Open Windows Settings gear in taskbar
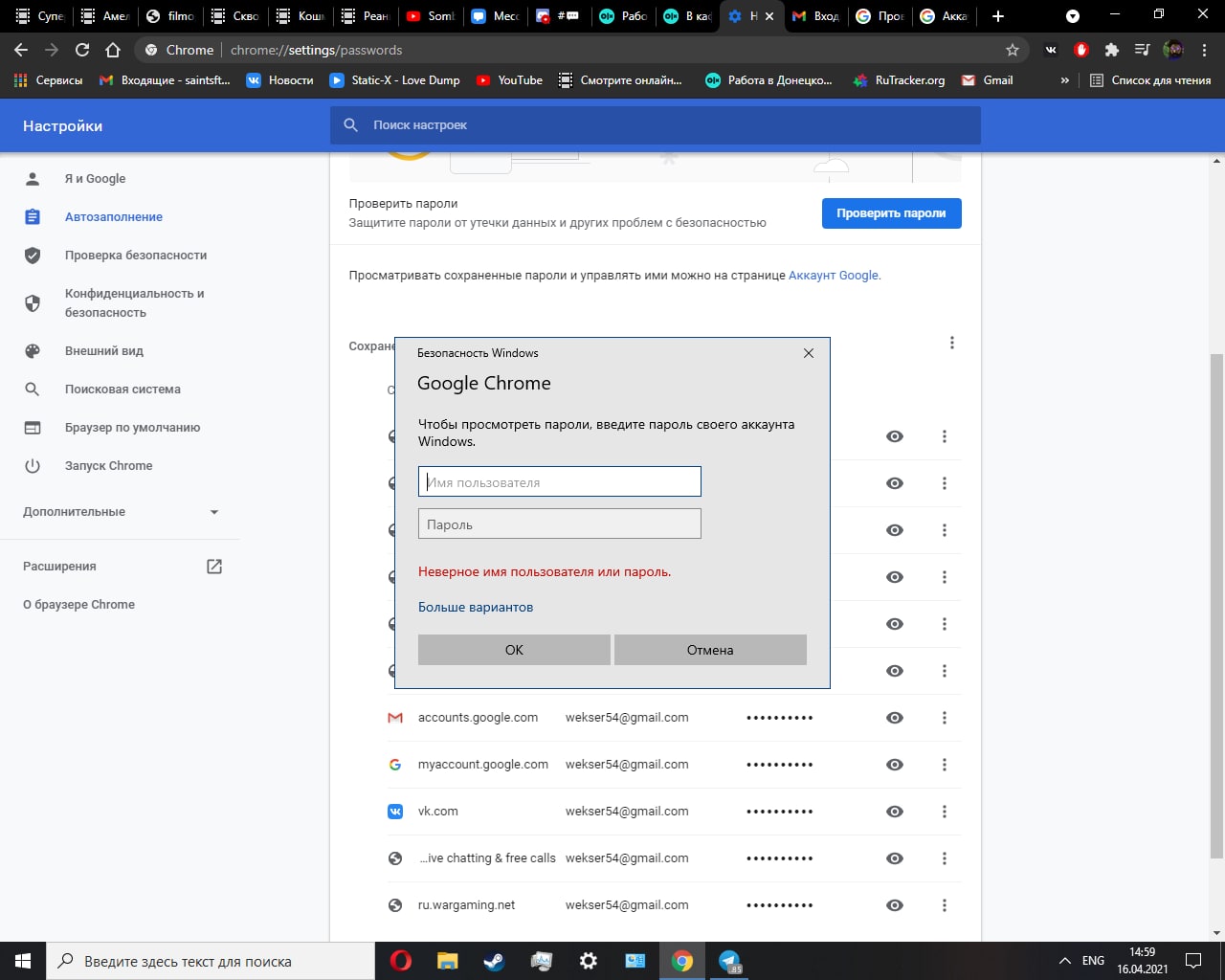This screenshot has height=980, width=1225. coord(589,961)
